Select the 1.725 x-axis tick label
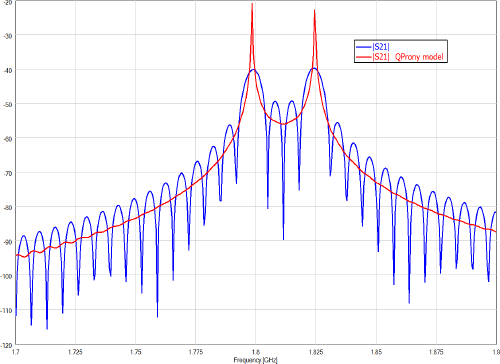Viewport: 500px width, 364px height. pyautogui.click(x=75, y=352)
